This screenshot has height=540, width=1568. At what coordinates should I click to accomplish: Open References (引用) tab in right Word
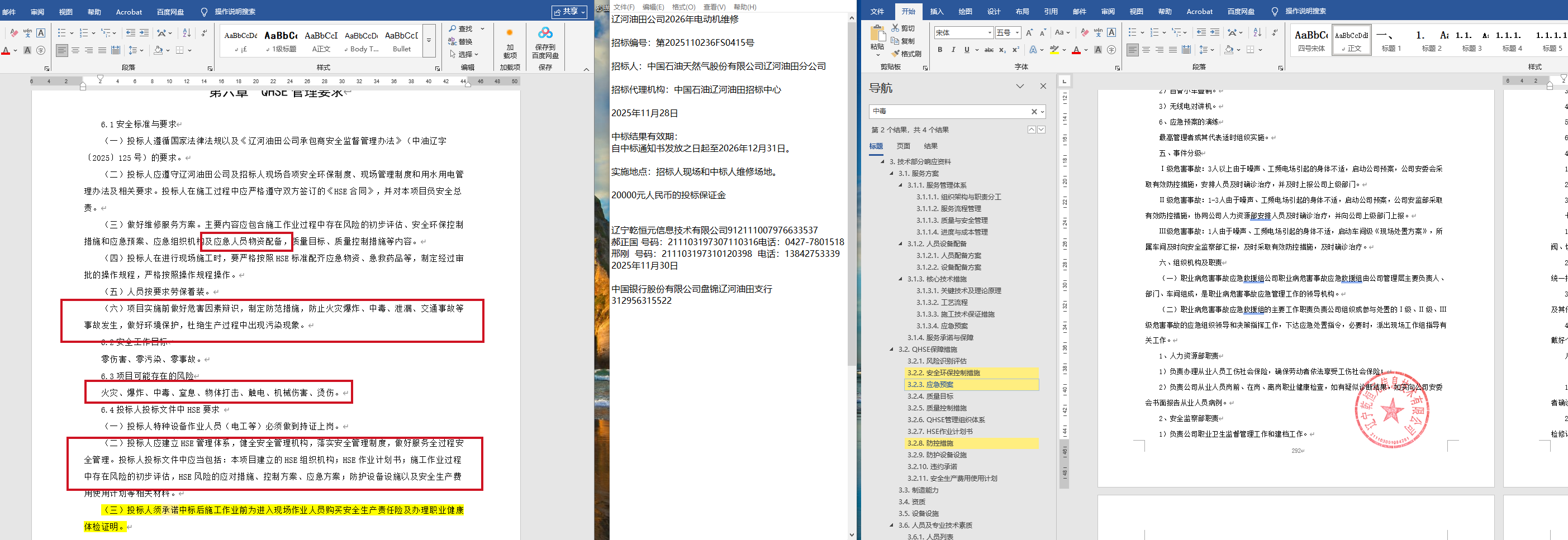coord(1051,12)
